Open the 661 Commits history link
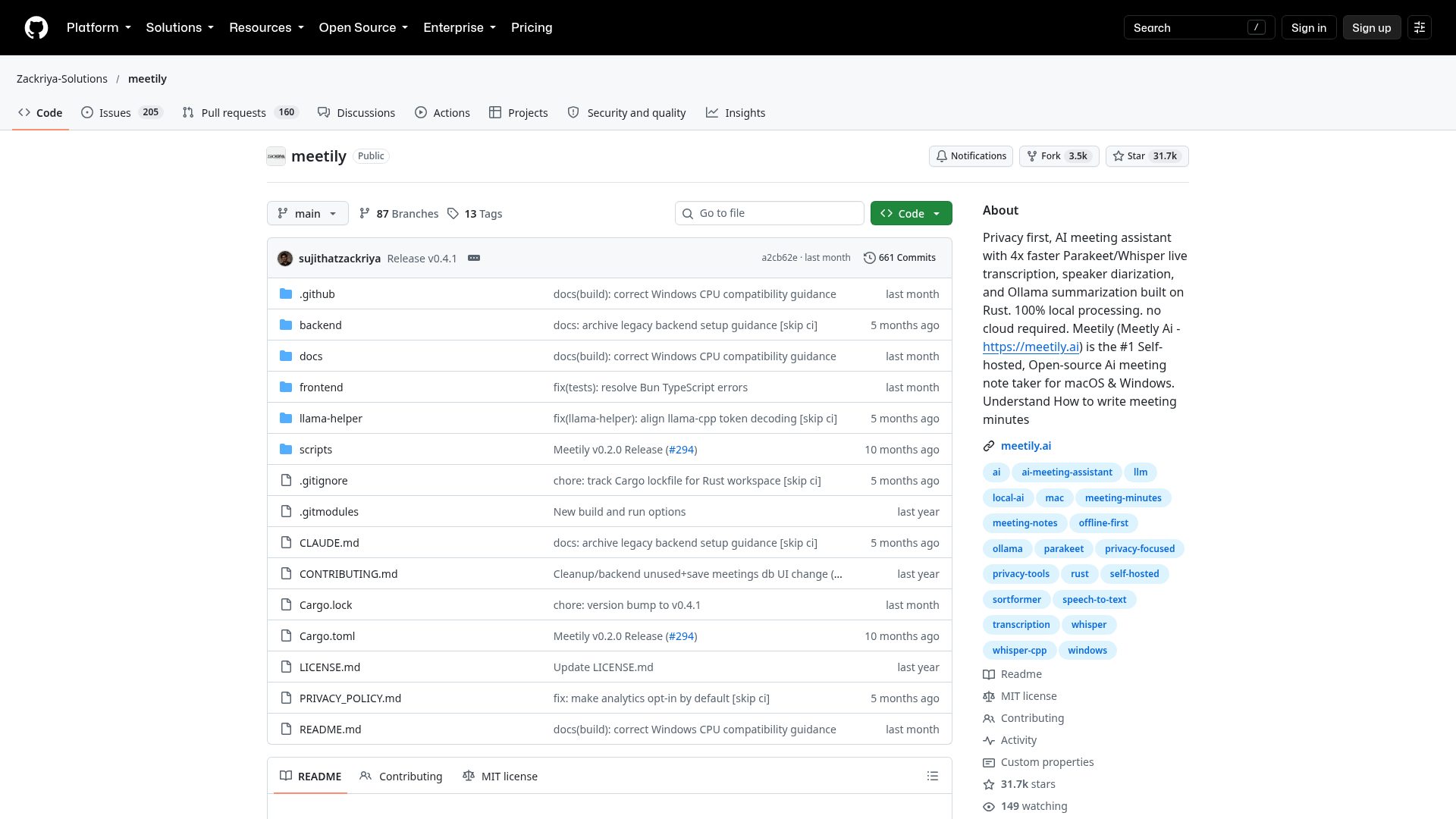This screenshot has width=1456, height=819. [x=899, y=258]
